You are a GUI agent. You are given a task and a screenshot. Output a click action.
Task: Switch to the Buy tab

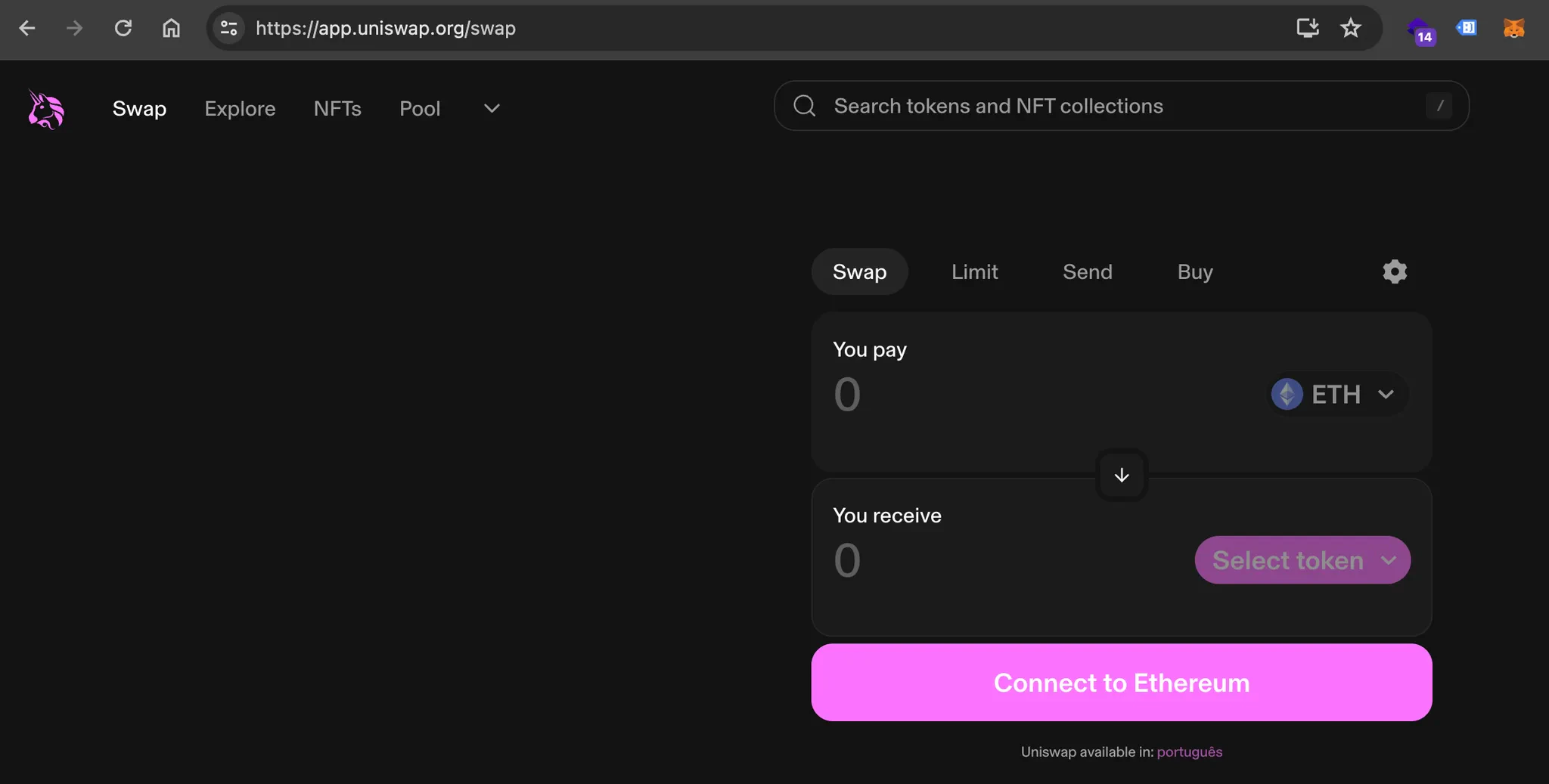(1195, 271)
